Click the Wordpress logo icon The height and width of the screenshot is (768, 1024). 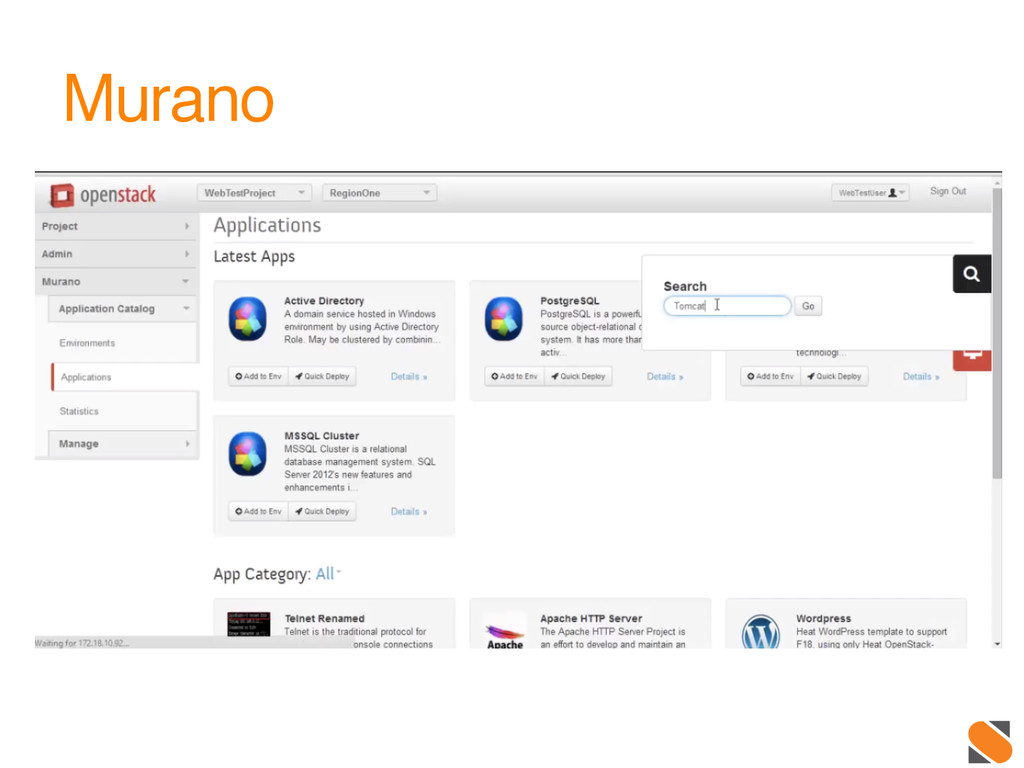click(x=761, y=632)
